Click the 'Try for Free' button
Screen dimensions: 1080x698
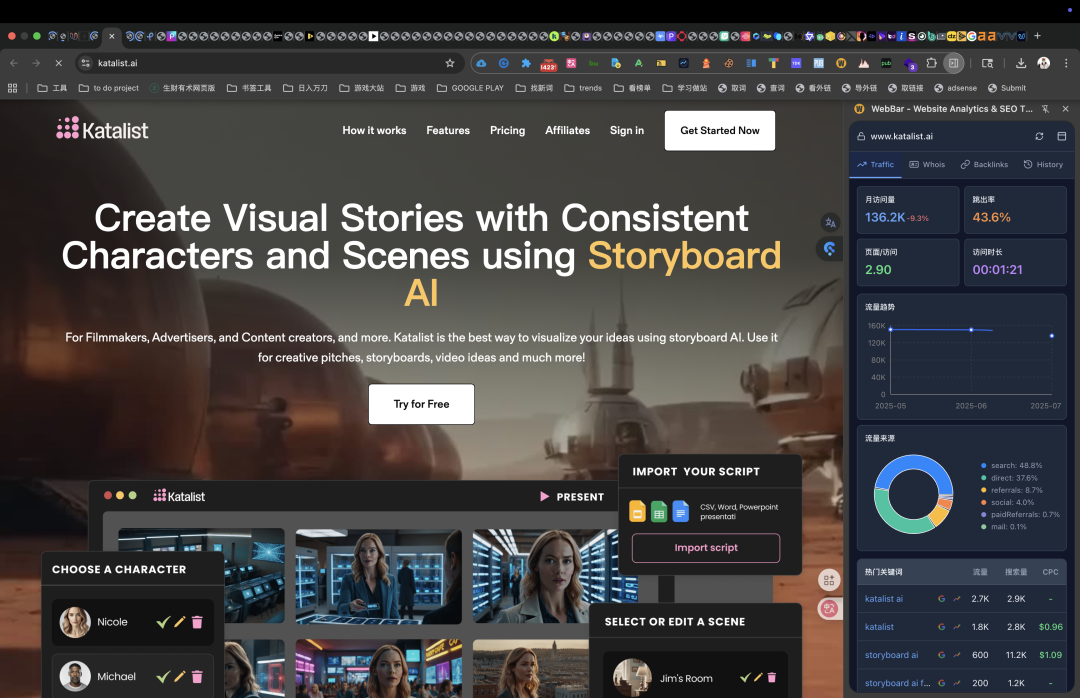coord(422,404)
